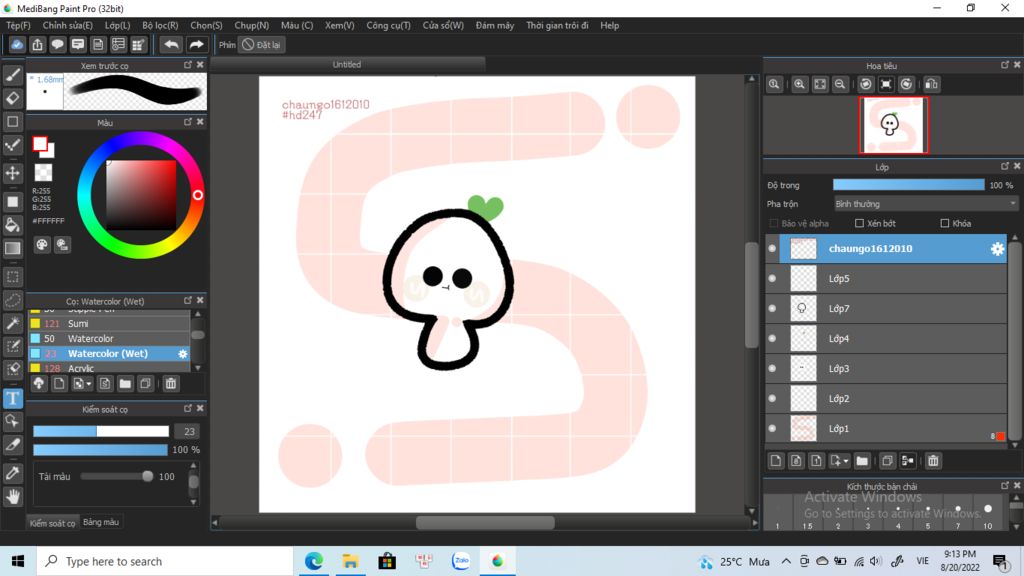Image resolution: width=1024 pixels, height=576 pixels.
Task: Select the Brush tool in left toolbar
Action: click(12, 75)
